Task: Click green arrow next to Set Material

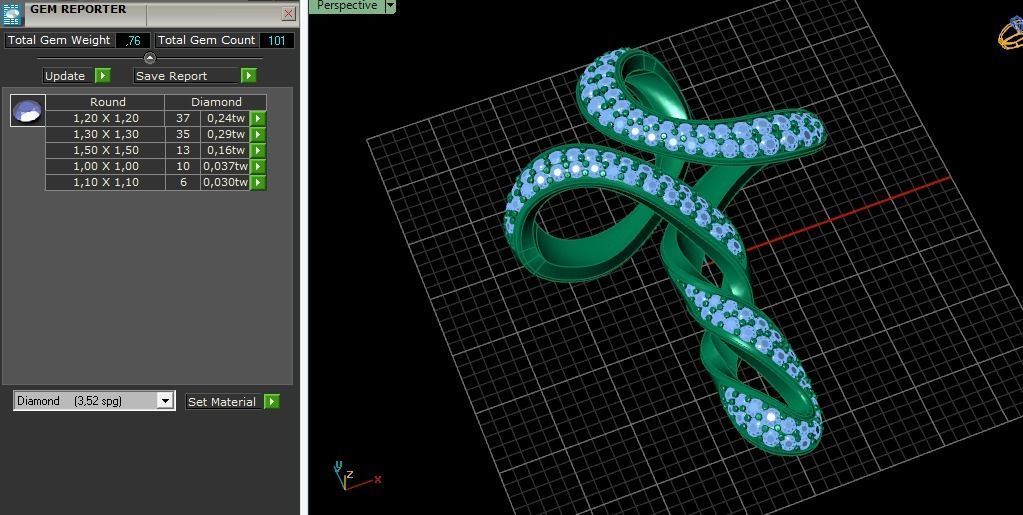Action: pyautogui.click(x=271, y=401)
